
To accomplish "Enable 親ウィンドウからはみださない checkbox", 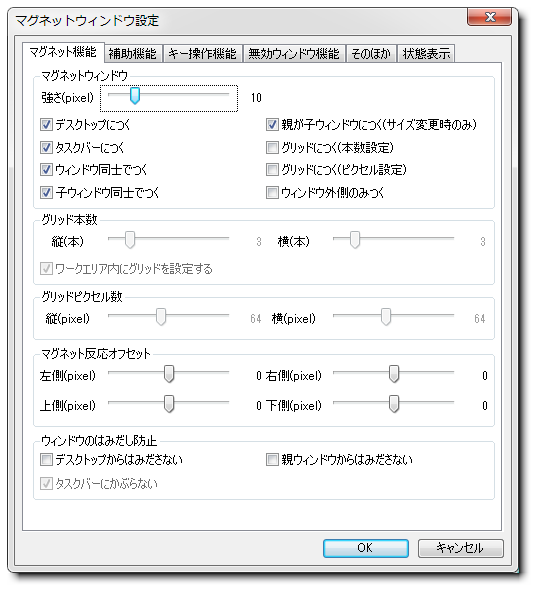I will (272, 459).
